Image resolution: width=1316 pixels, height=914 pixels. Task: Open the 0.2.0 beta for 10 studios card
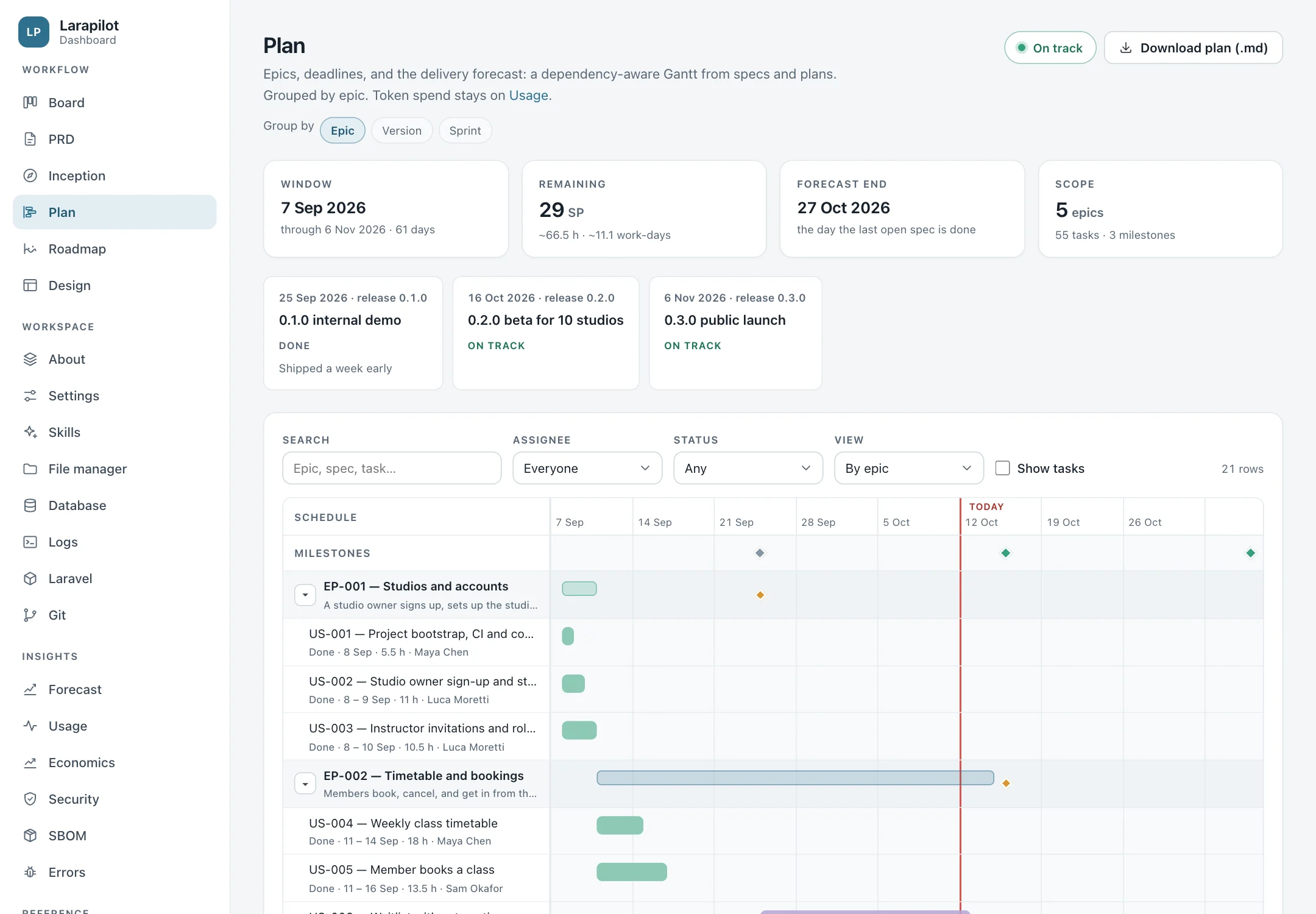(x=546, y=333)
